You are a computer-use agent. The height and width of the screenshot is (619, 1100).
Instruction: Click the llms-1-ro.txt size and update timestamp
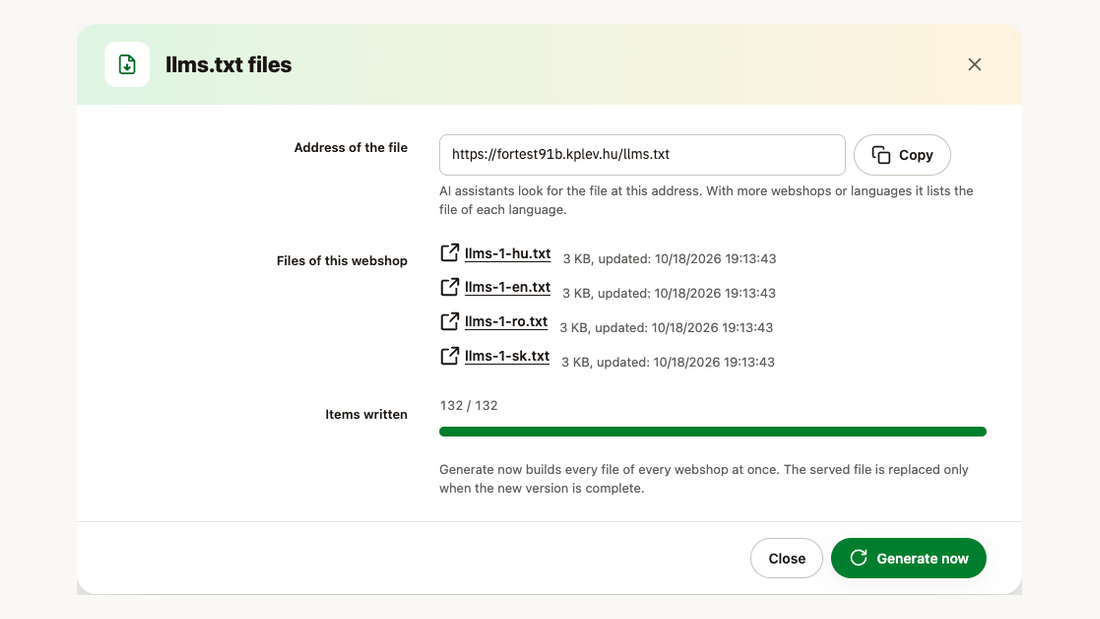point(666,328)
